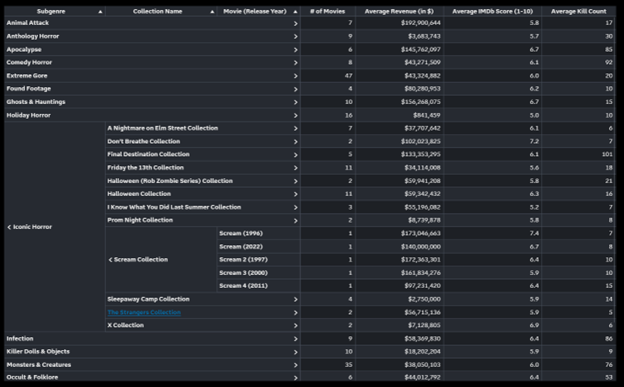The image size is (624, 387).
Task: Expand The Strangers Collection row chevron
Action: (x=295, y=313)
